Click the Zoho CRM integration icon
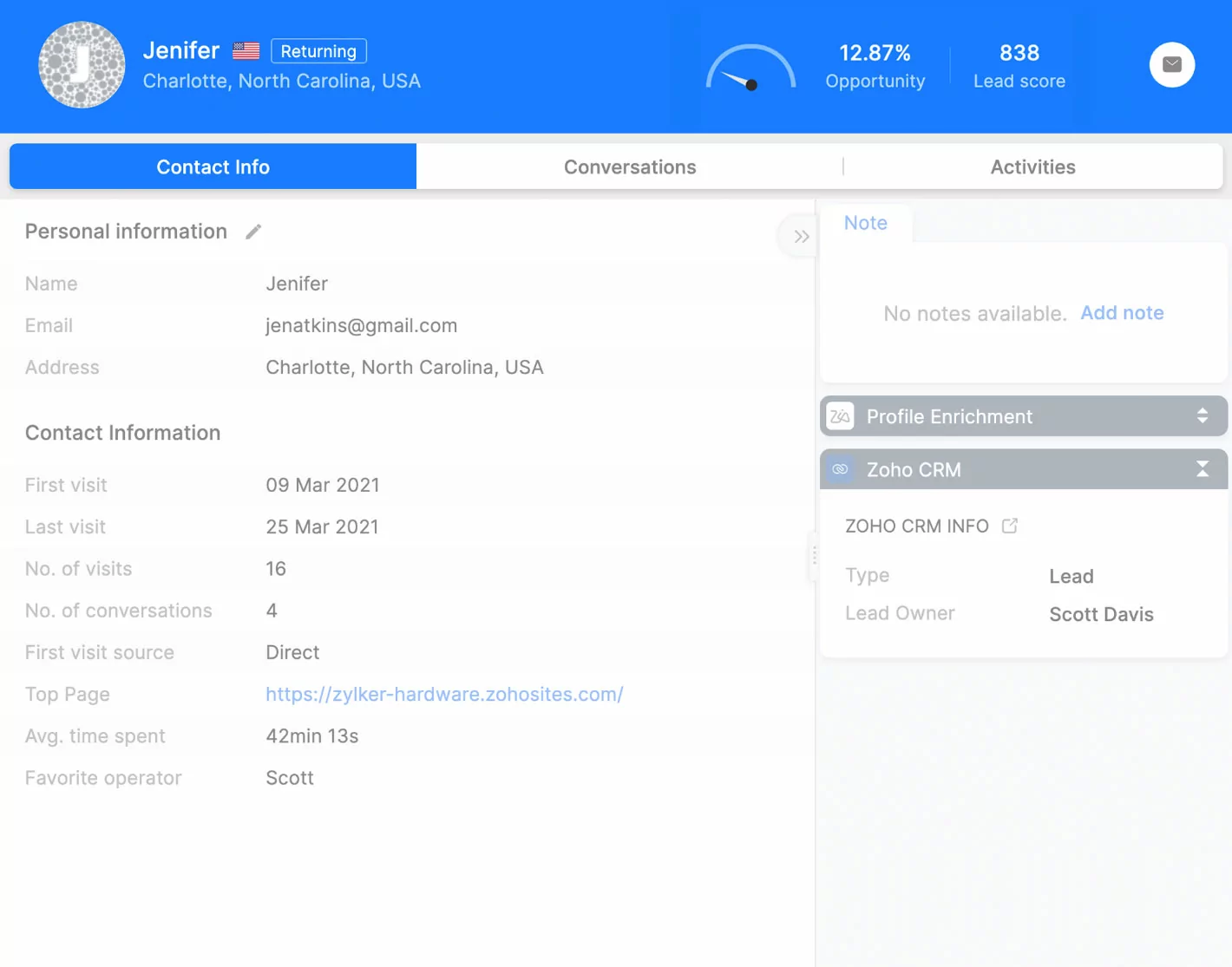Screen dimensions: 1232x967 pos(839,469)
